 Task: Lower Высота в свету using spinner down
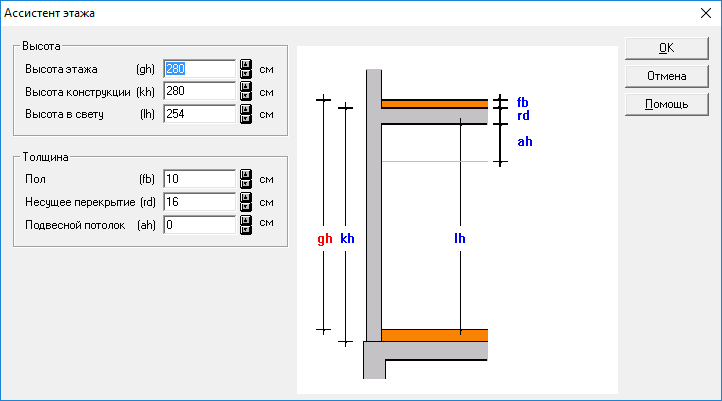click(x=245, y=119)
